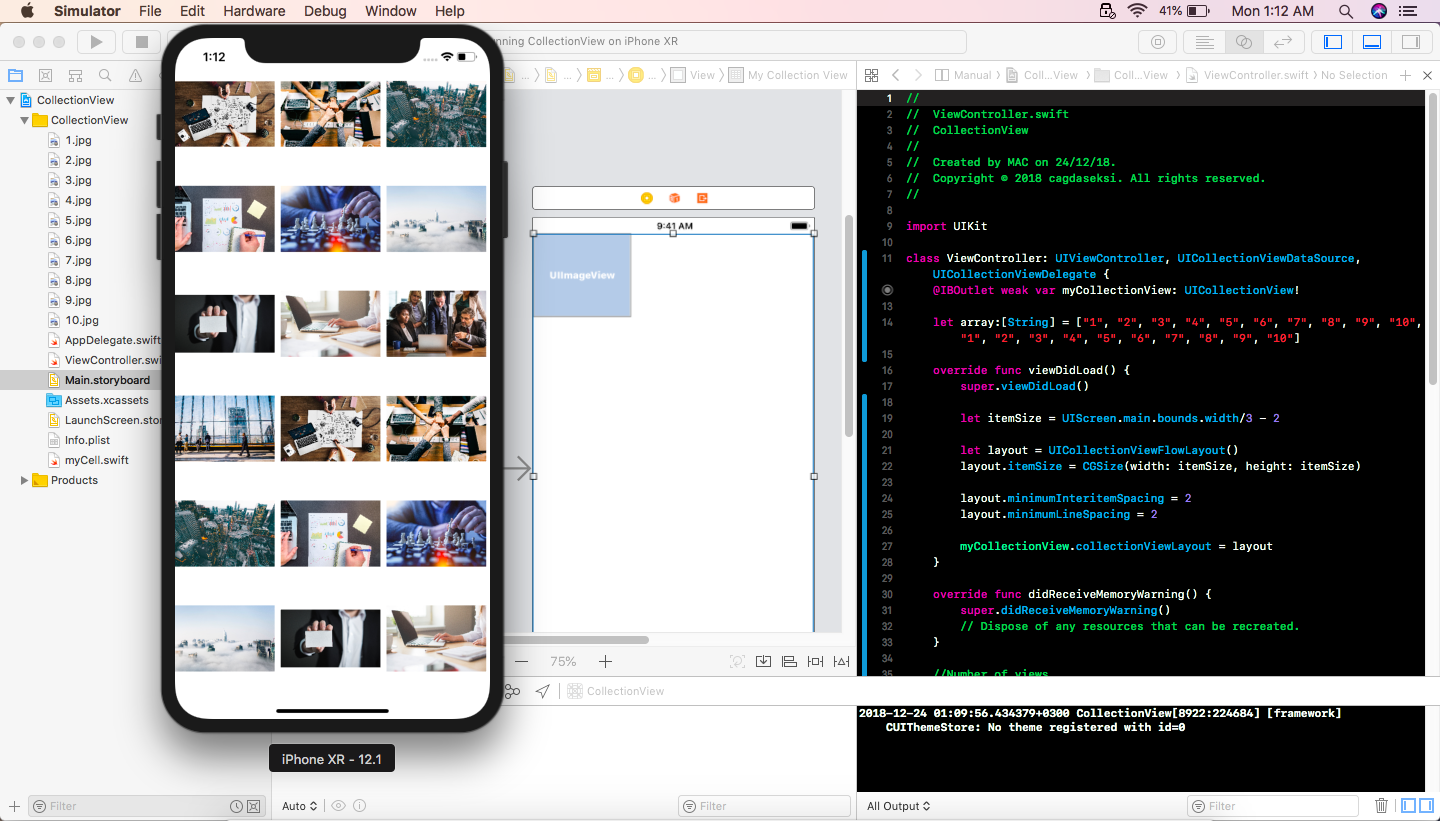Image resolution: width=1440 pixels, height=821 pixels.
Task: Open the Window menu
Action: [x=390, y=11]
